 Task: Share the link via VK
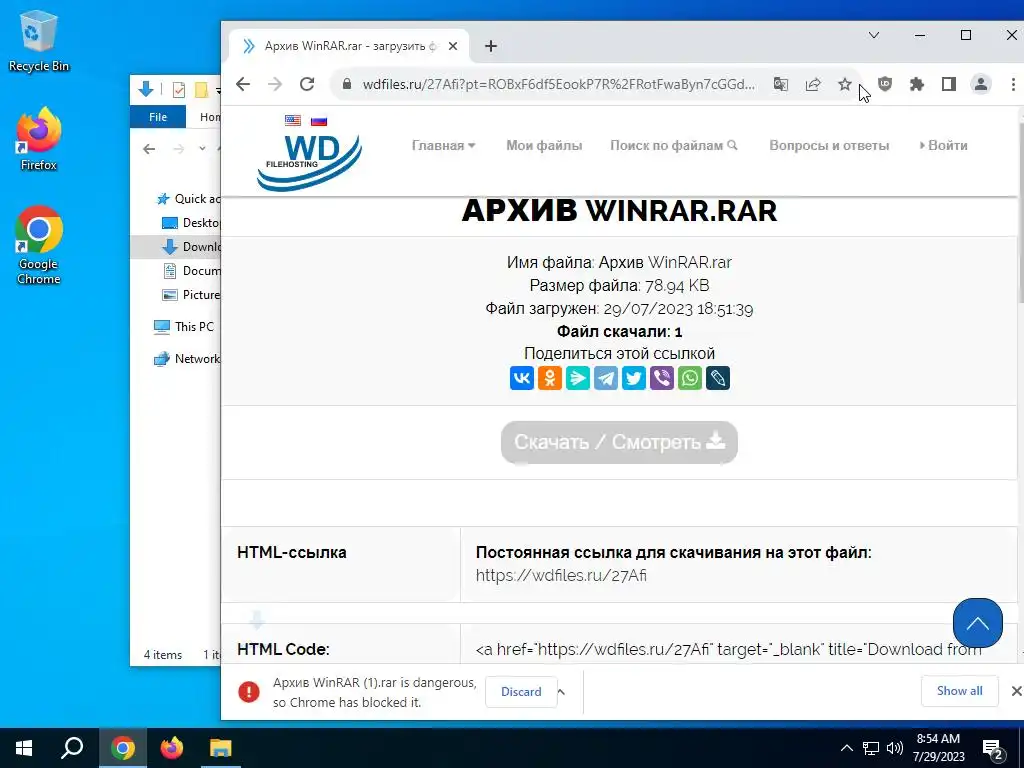coord(522,378)
